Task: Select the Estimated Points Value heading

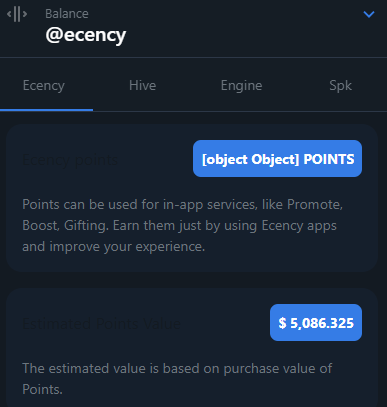Action: pos(102,324)
